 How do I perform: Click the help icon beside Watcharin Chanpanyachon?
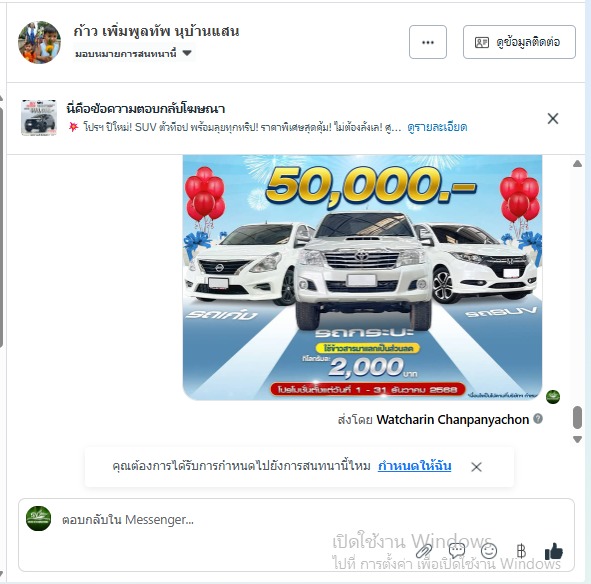(538, 418)
